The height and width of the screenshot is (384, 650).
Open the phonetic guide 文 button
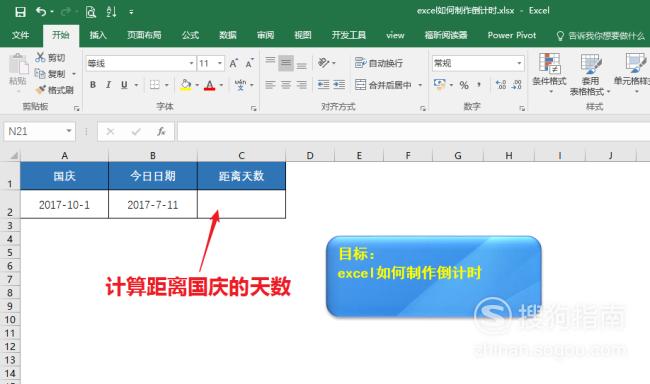[x=240, y=85]
